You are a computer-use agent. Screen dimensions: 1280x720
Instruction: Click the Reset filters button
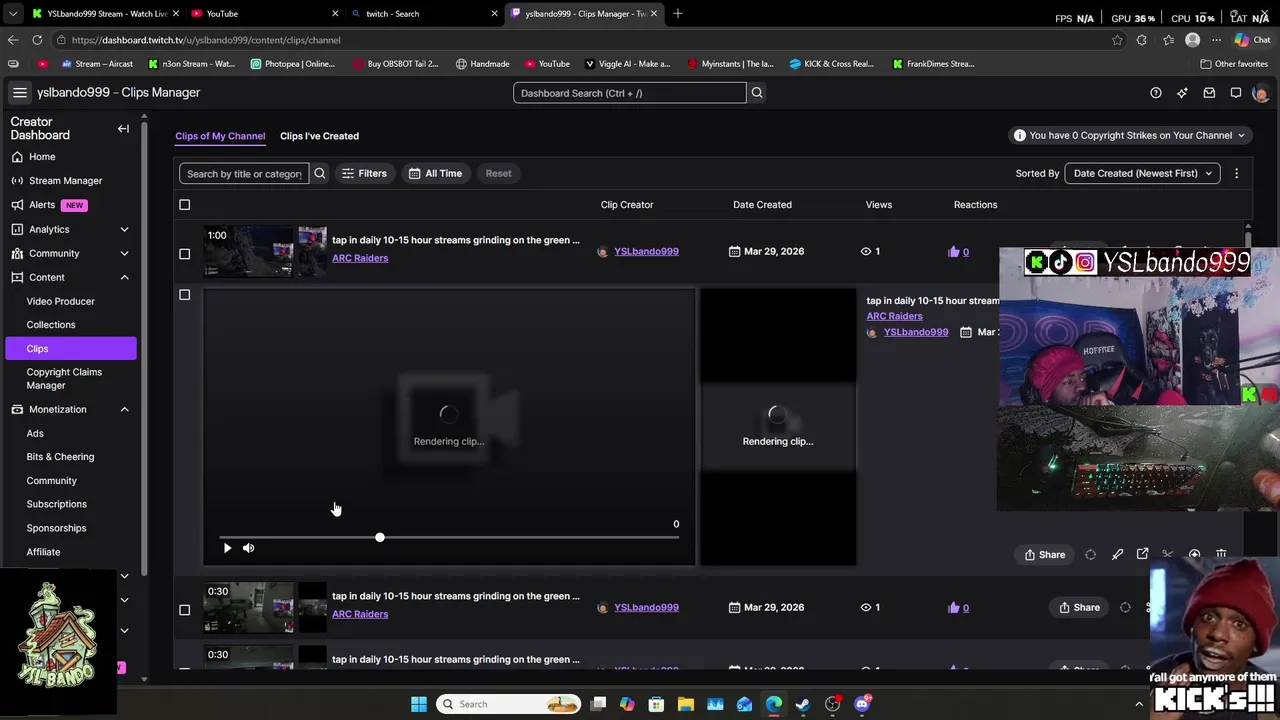point(498,173)
